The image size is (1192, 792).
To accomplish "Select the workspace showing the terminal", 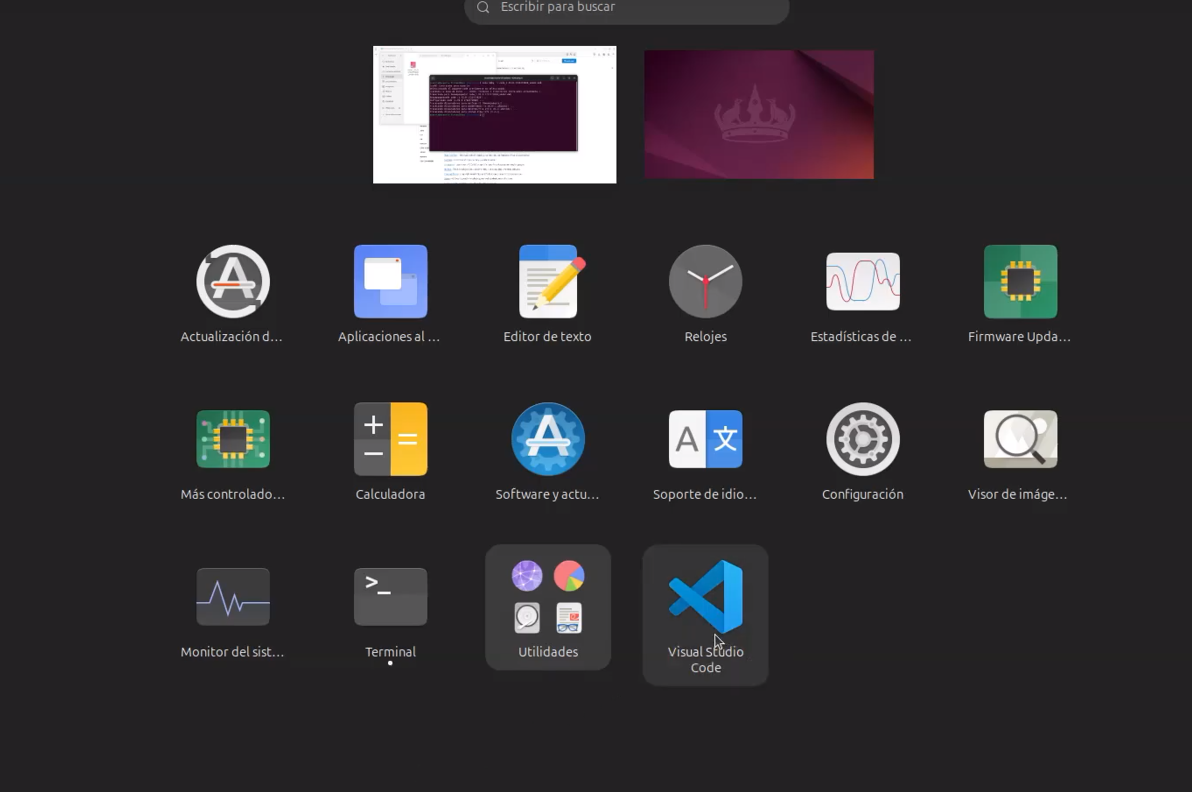I will (494, 114).
